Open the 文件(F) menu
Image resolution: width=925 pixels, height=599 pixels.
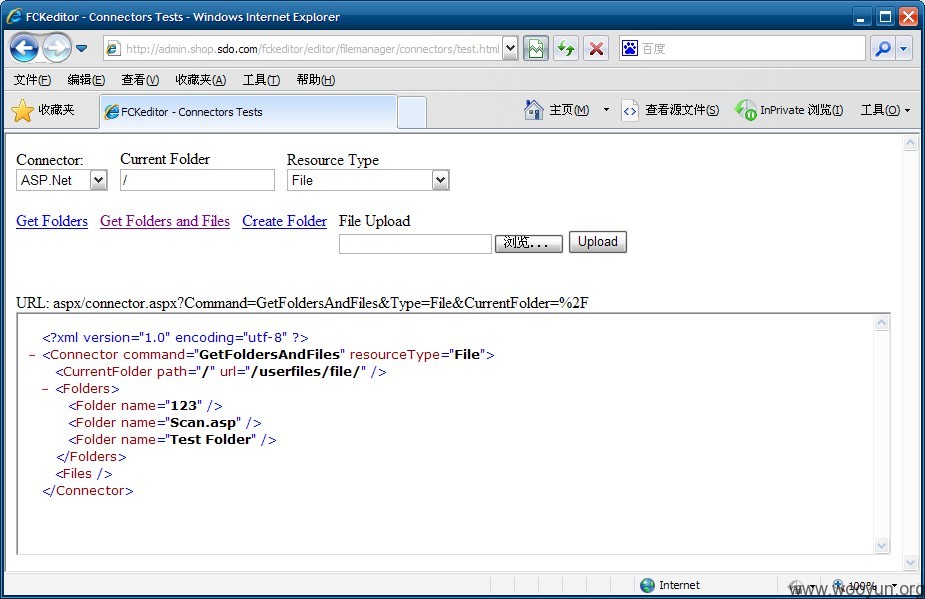pyautogui.click(x=32, y=80)
